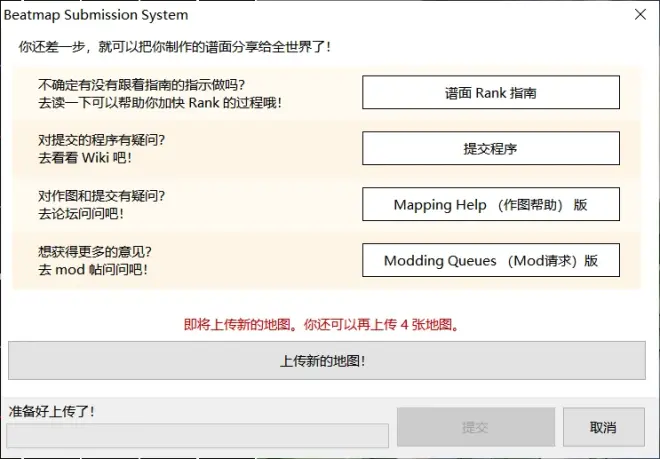Viewport: 660px width, 459px height.
Task: Cancel the submission with 取消
Action: click(604, 427)
